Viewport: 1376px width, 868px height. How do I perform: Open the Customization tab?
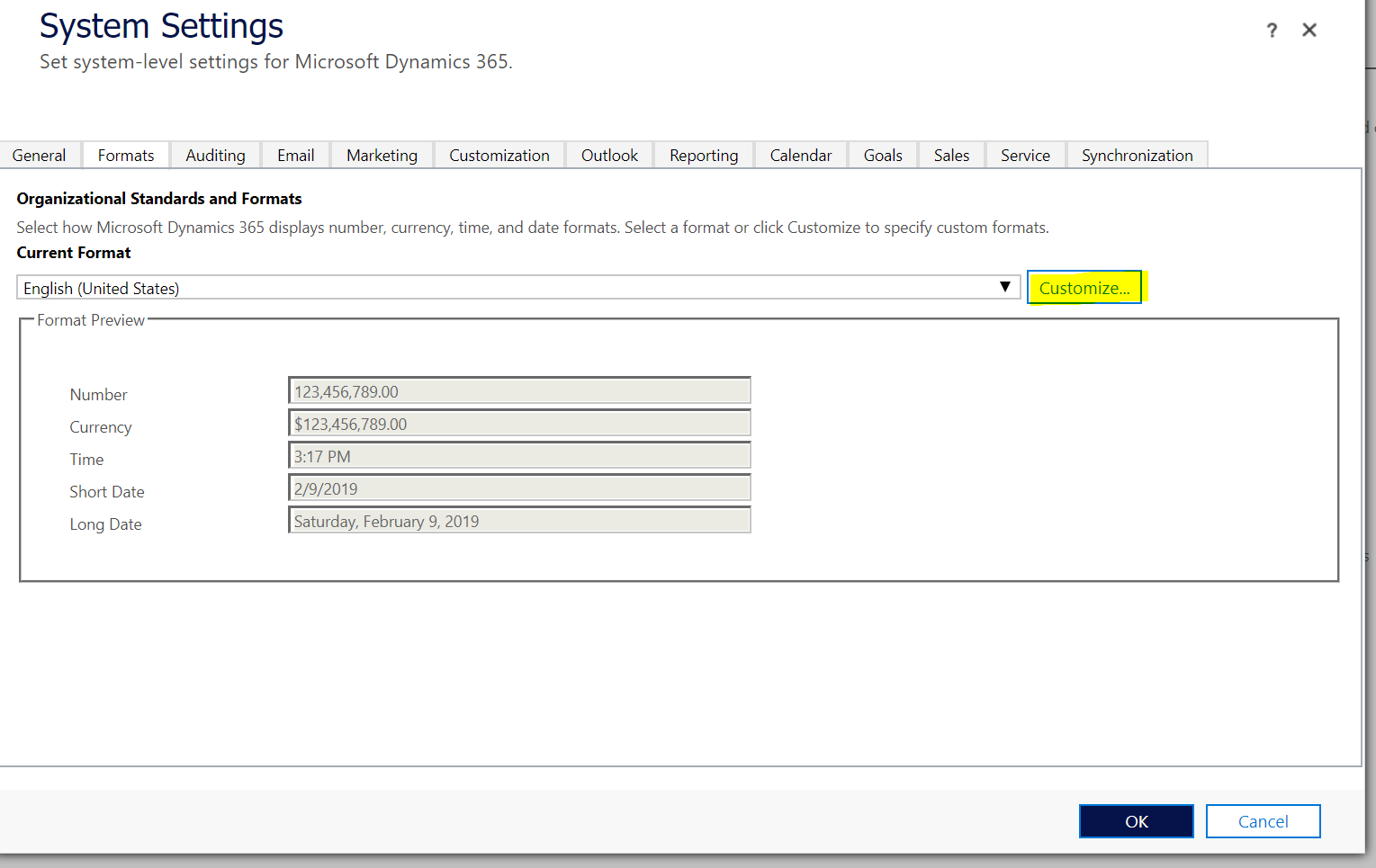(499, 155)
